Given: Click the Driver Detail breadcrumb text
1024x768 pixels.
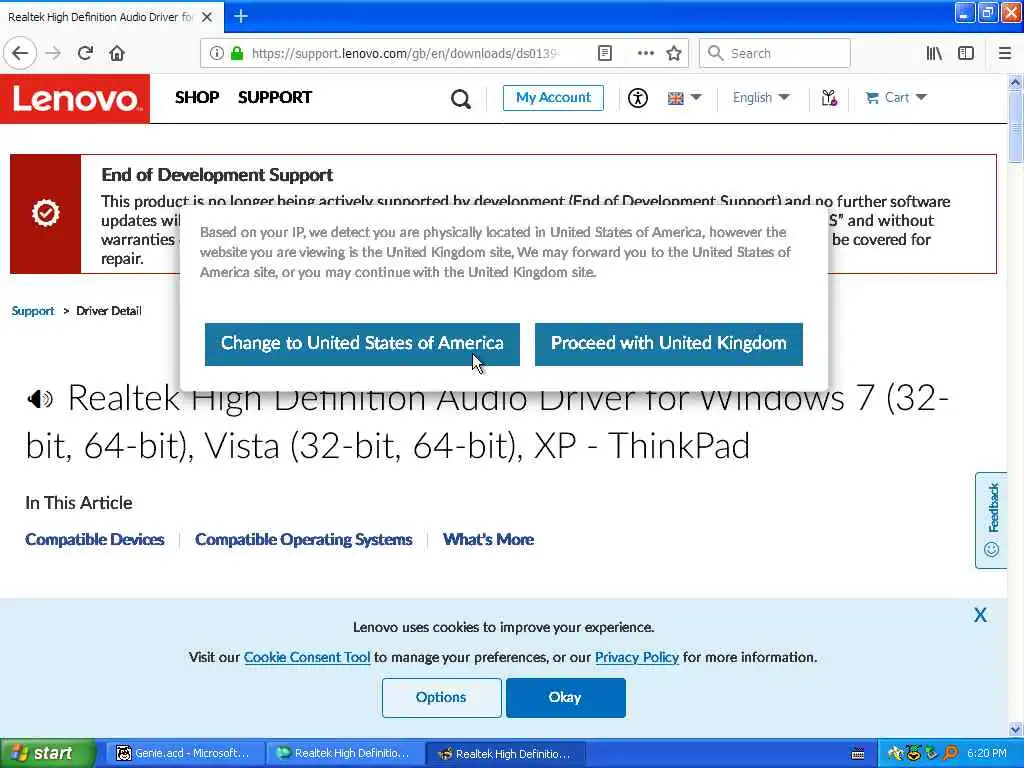Looking at the screenshot, I should (109, 311).
